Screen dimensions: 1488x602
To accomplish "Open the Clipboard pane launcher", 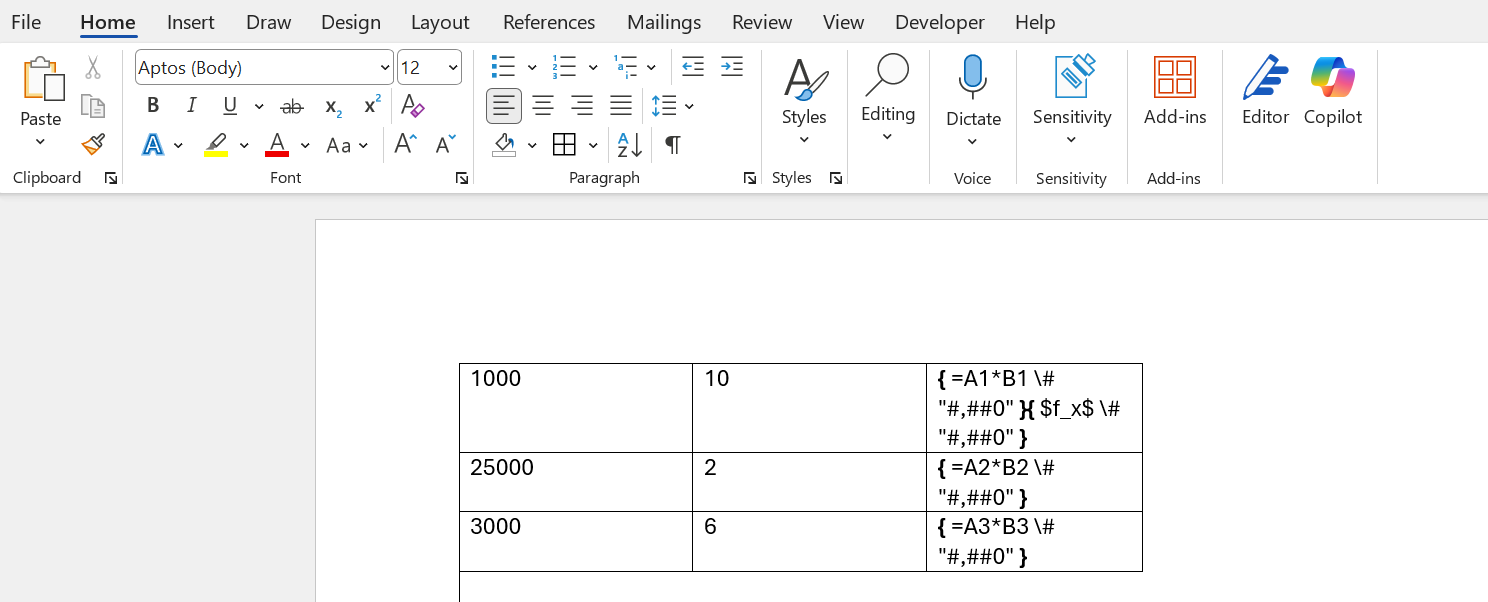I will click(111, 178).
